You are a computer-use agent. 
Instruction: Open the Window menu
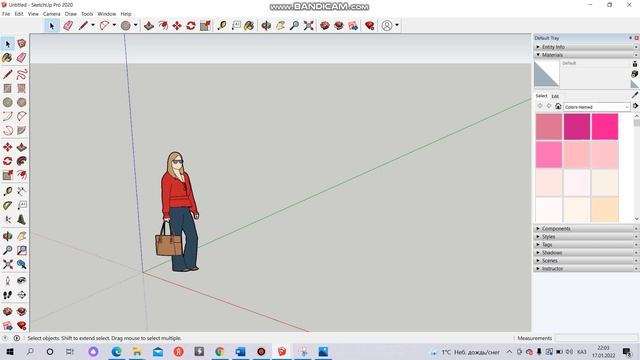[x=107, y=14]
